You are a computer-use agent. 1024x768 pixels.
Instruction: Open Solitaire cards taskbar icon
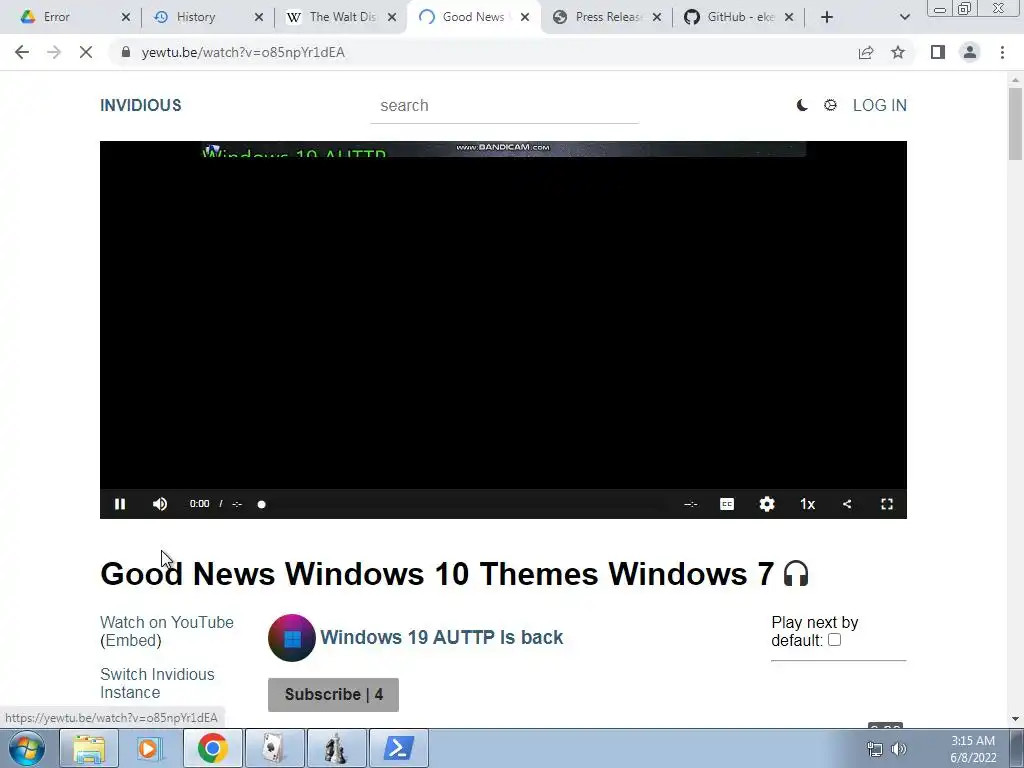pos(274,748)
